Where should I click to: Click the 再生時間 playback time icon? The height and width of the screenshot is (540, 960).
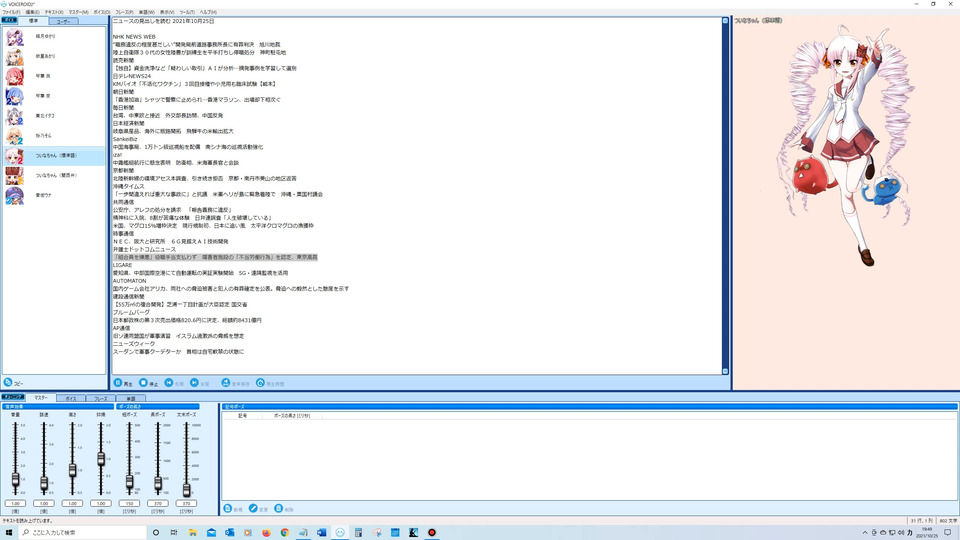pos(260,383)
